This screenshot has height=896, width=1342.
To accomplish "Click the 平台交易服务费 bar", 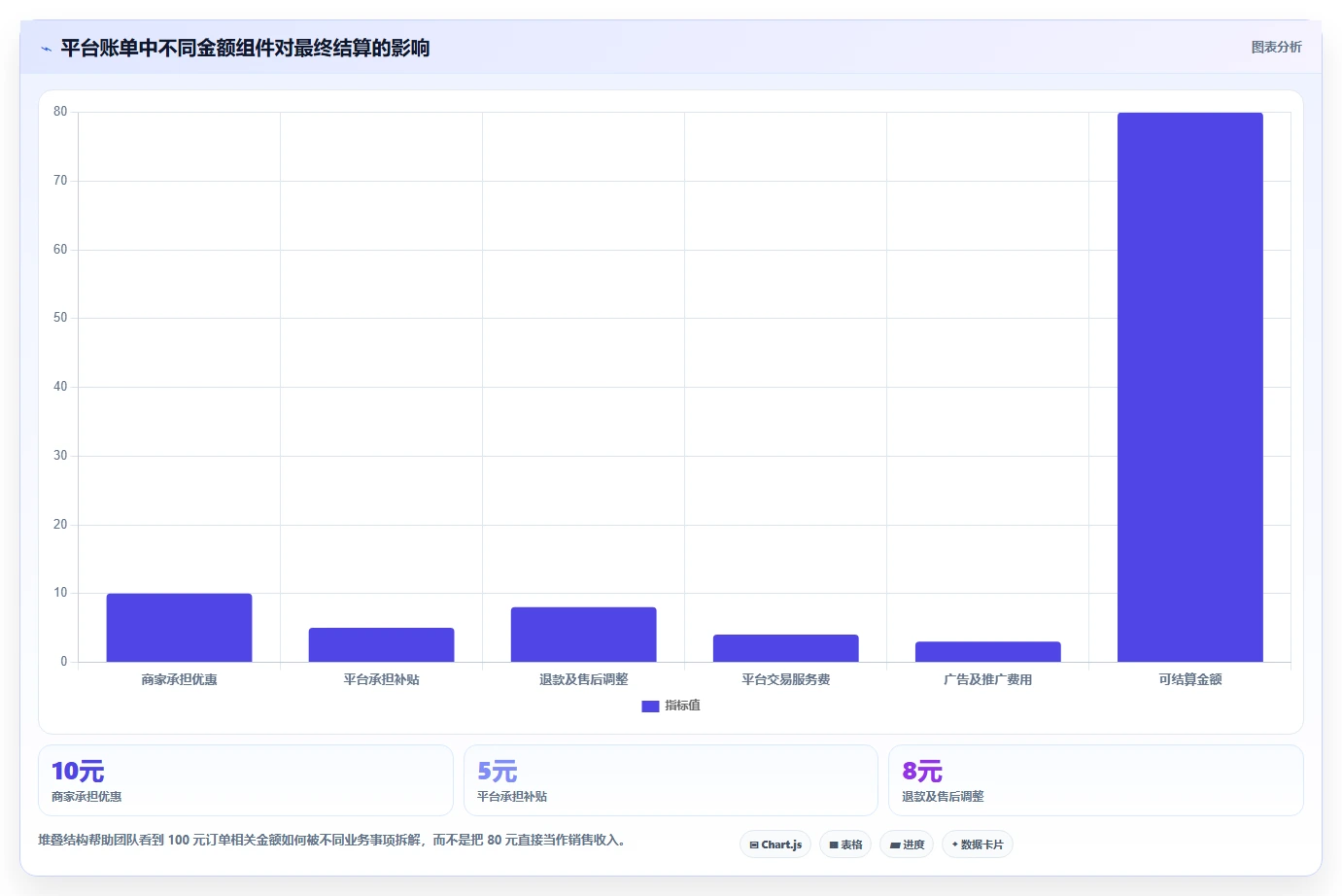I will click(785, 648).
